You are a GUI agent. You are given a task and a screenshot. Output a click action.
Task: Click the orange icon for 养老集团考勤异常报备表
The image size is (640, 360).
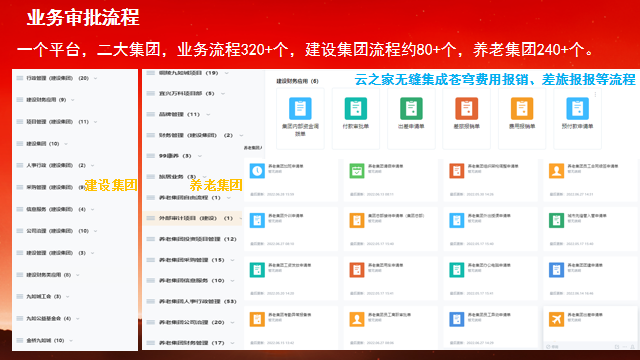click(x=257, y=319)
